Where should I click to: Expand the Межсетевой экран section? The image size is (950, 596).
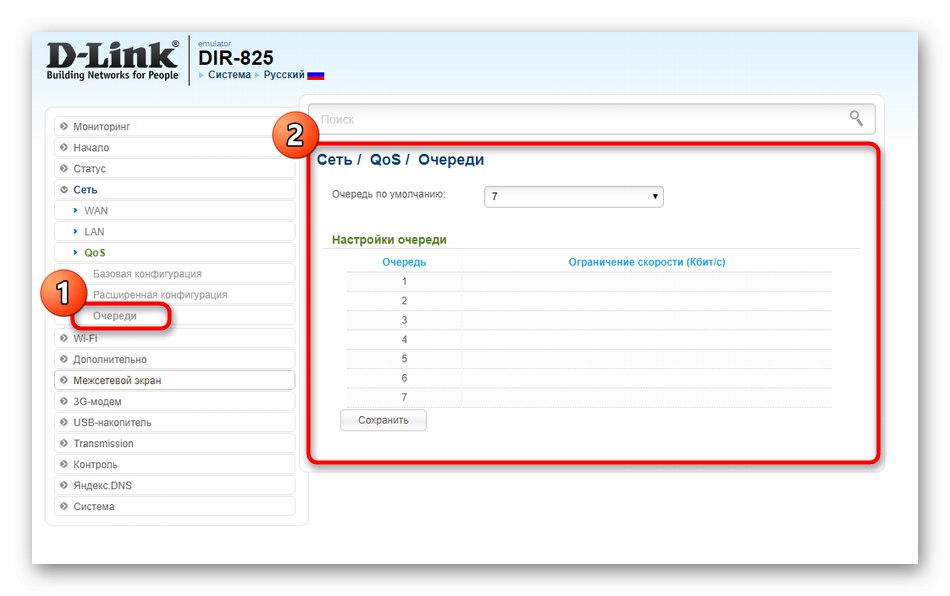click(x=174, y=380)
